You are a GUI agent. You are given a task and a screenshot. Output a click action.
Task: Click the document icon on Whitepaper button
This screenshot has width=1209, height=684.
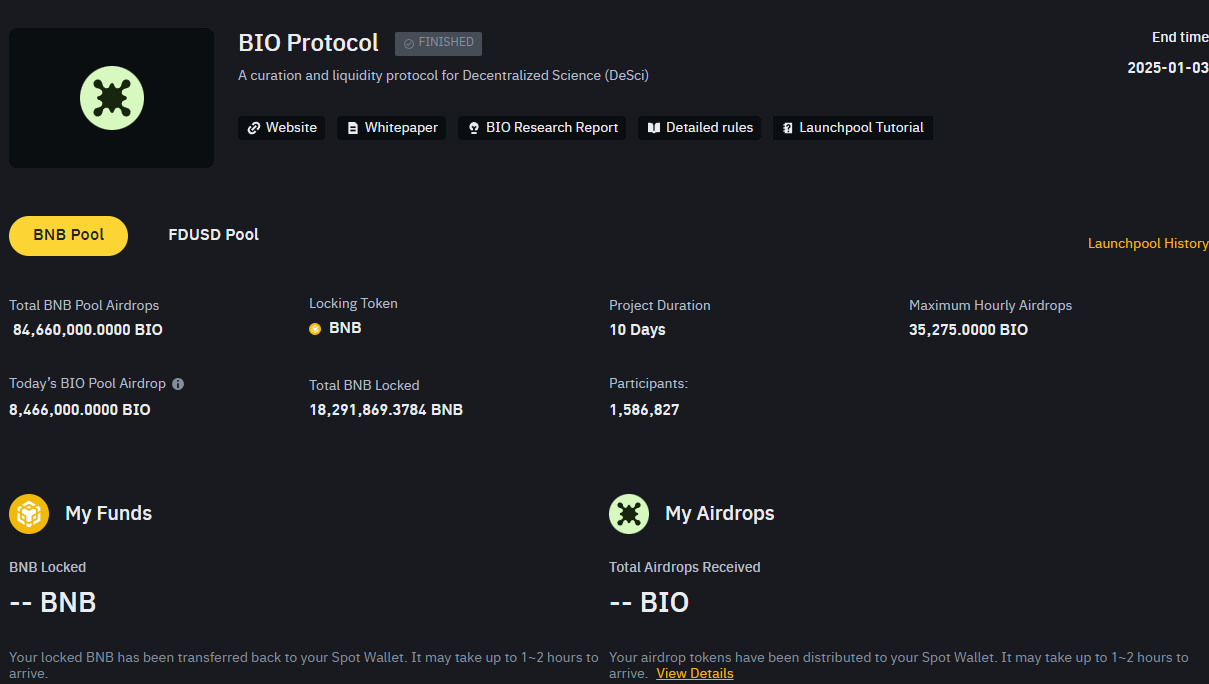(x=353, y=128)
